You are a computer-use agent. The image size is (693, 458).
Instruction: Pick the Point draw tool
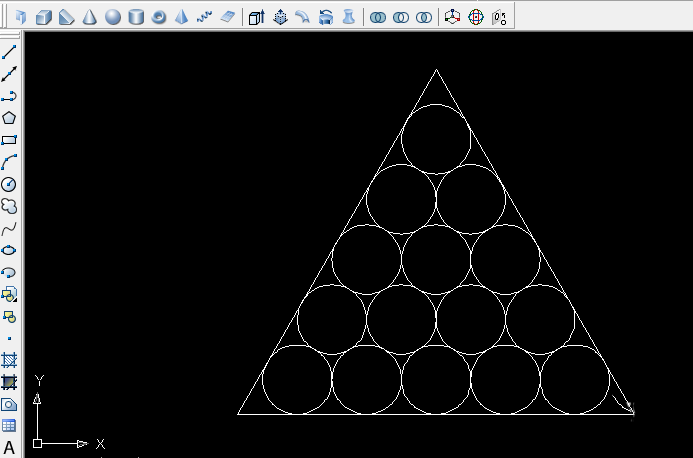9,339
